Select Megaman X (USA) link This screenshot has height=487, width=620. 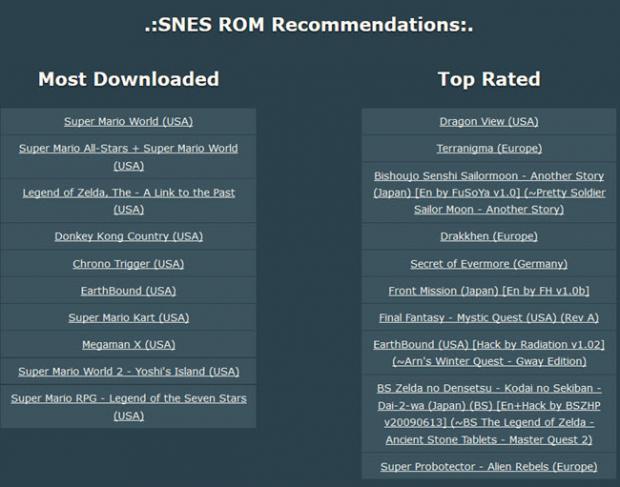(x=128, y=345)
